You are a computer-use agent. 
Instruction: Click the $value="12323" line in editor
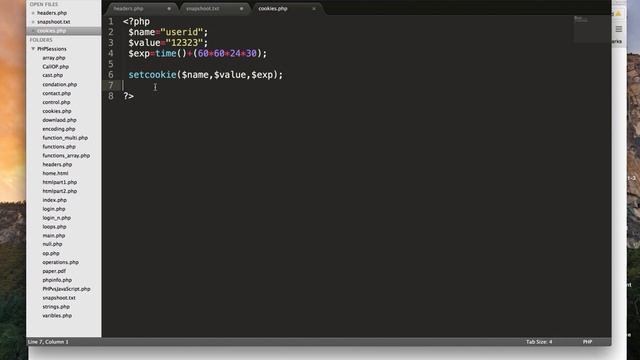pos(168,43)
